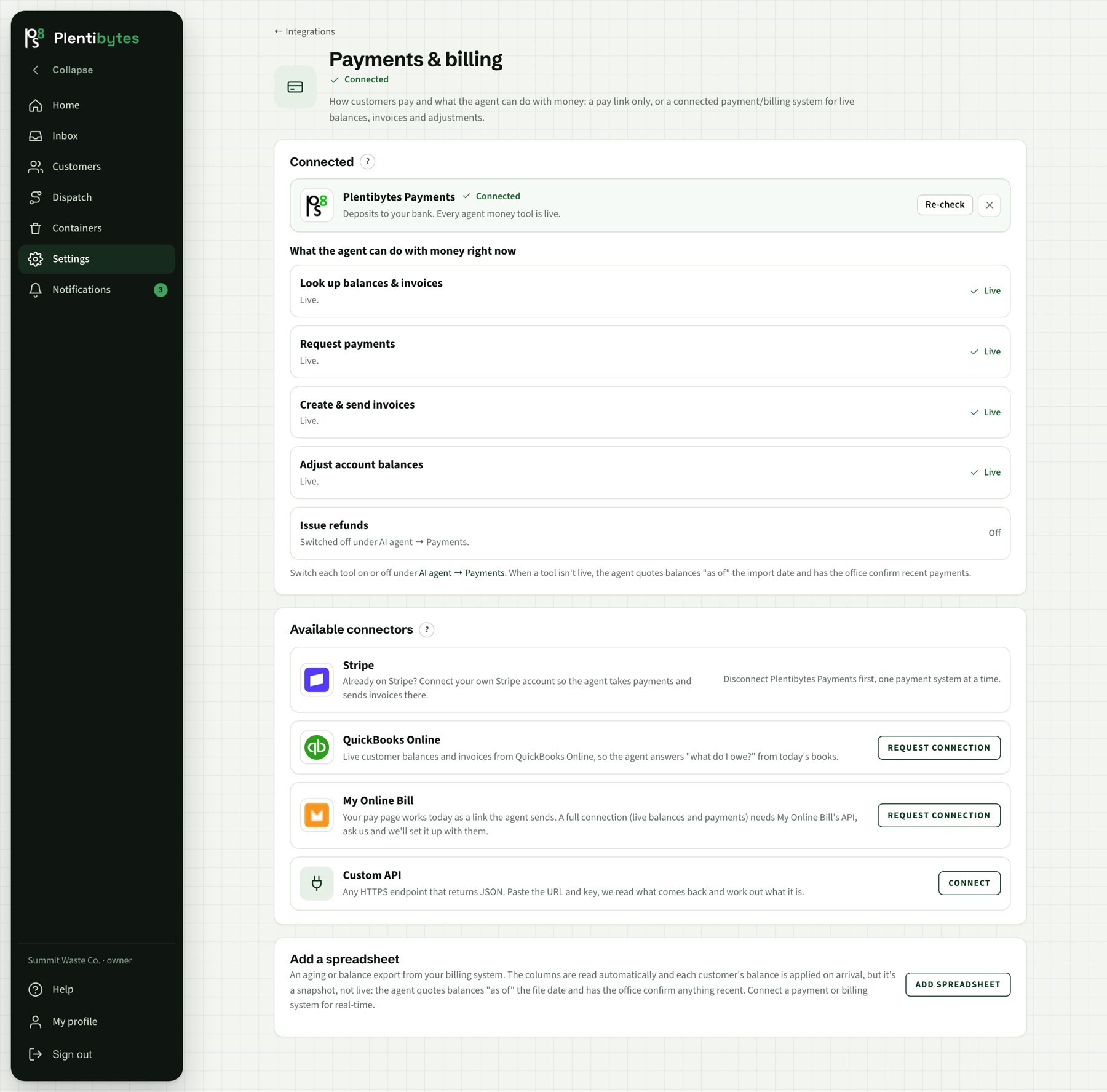Click the Customers people icon
Image resolution: width=1107 pixels, height=1092 pixels.
tap(36, 167)
